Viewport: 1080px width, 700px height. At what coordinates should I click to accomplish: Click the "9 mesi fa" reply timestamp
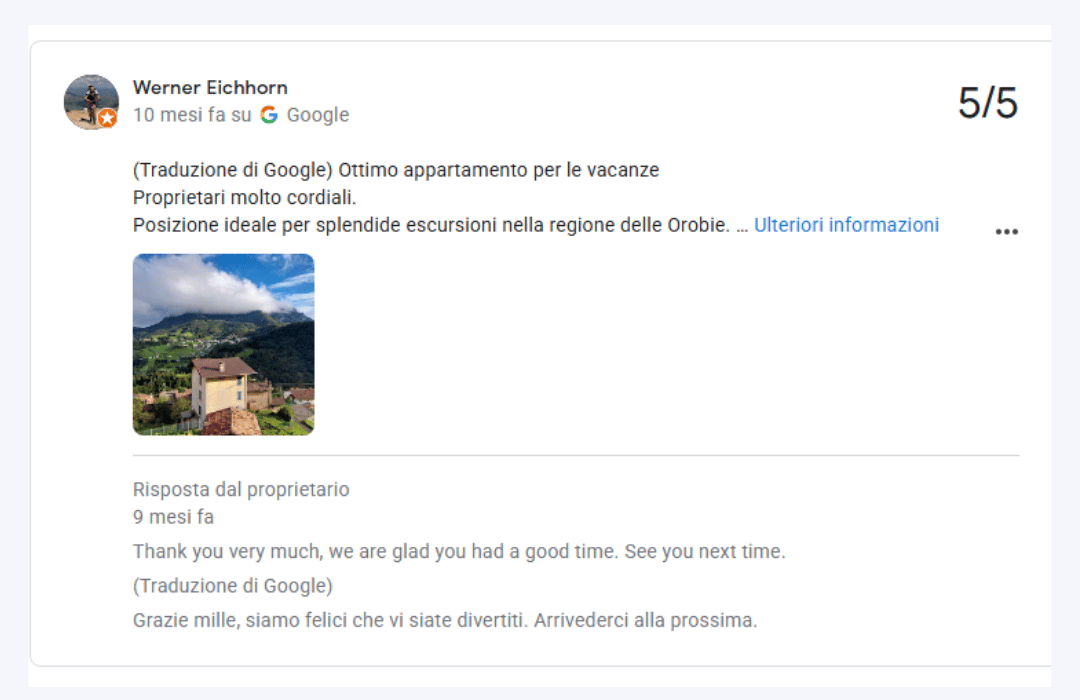(173, 517)
